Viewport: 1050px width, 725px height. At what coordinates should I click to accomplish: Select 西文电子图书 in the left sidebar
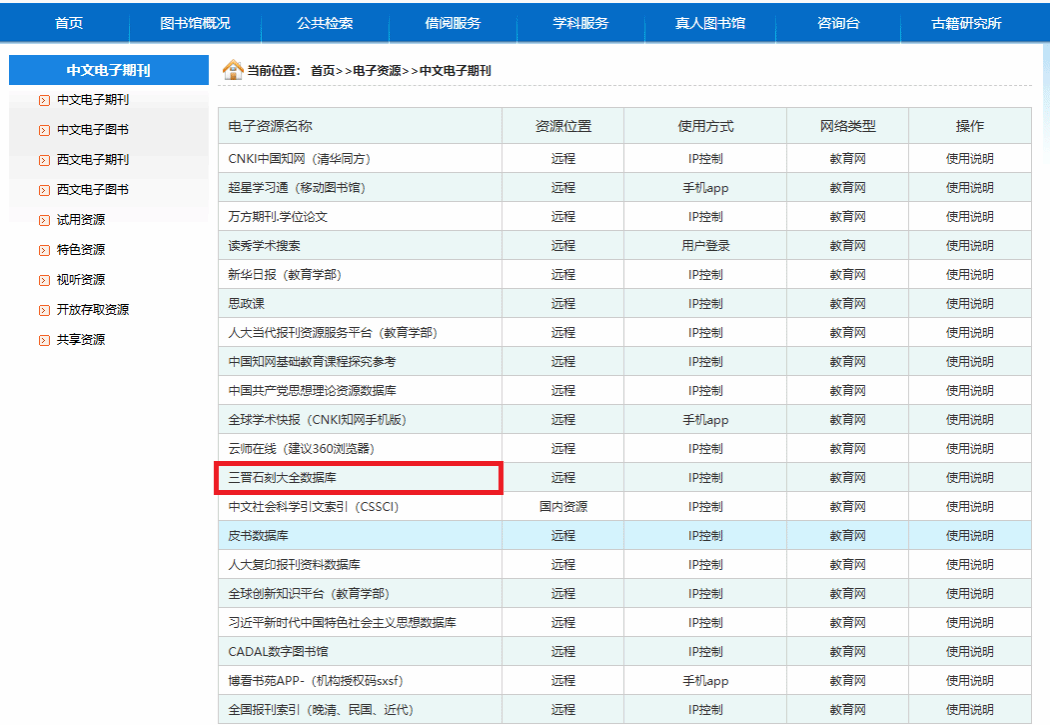pos(92,190)
